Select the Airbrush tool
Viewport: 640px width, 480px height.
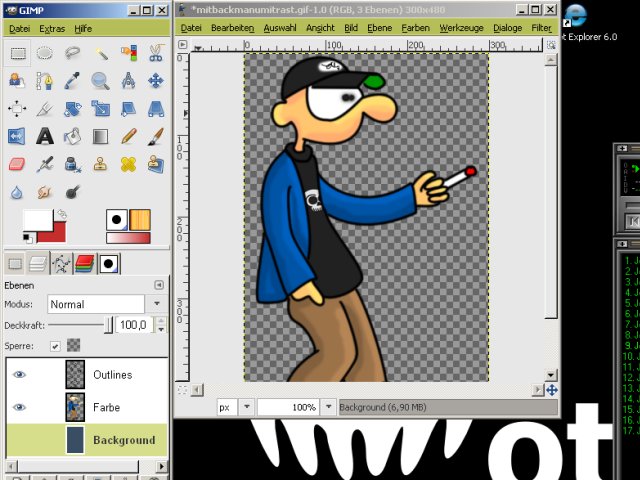pyautogui.click(x=45, y=164)
